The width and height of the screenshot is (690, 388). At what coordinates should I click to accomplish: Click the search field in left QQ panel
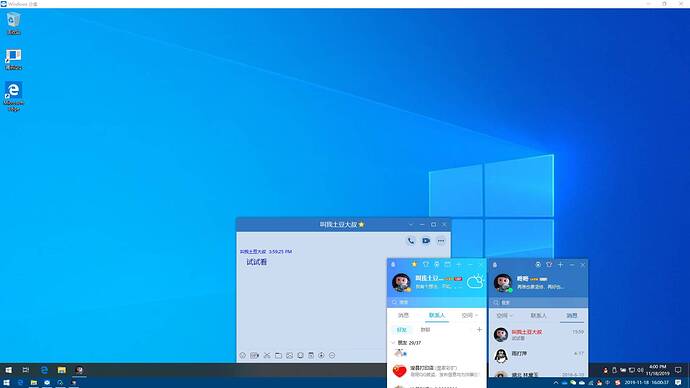[x=437, y=302]
